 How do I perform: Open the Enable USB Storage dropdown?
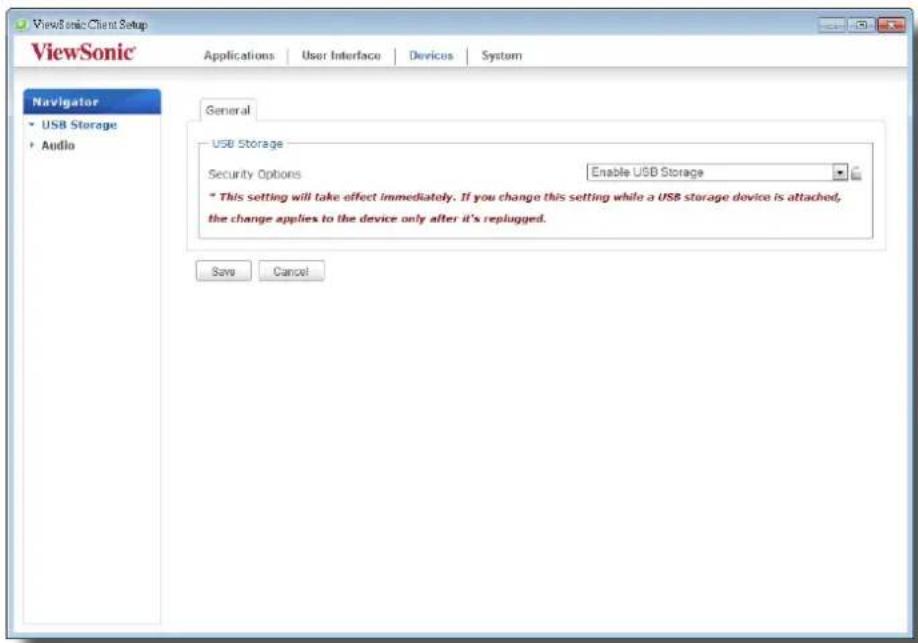(x=717, y=172)
